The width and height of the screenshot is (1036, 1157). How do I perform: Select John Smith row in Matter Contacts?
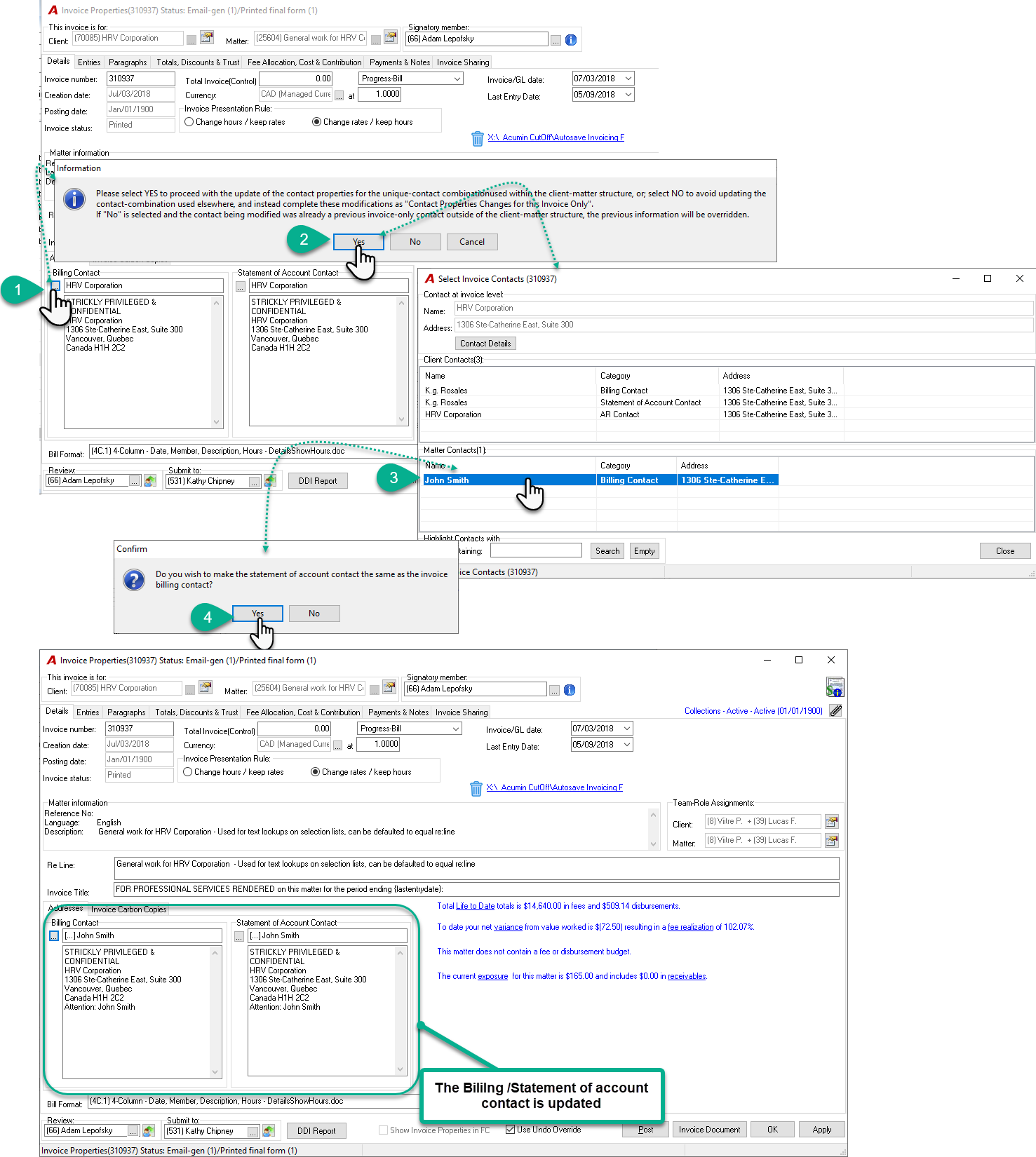(x=600, y=480)
